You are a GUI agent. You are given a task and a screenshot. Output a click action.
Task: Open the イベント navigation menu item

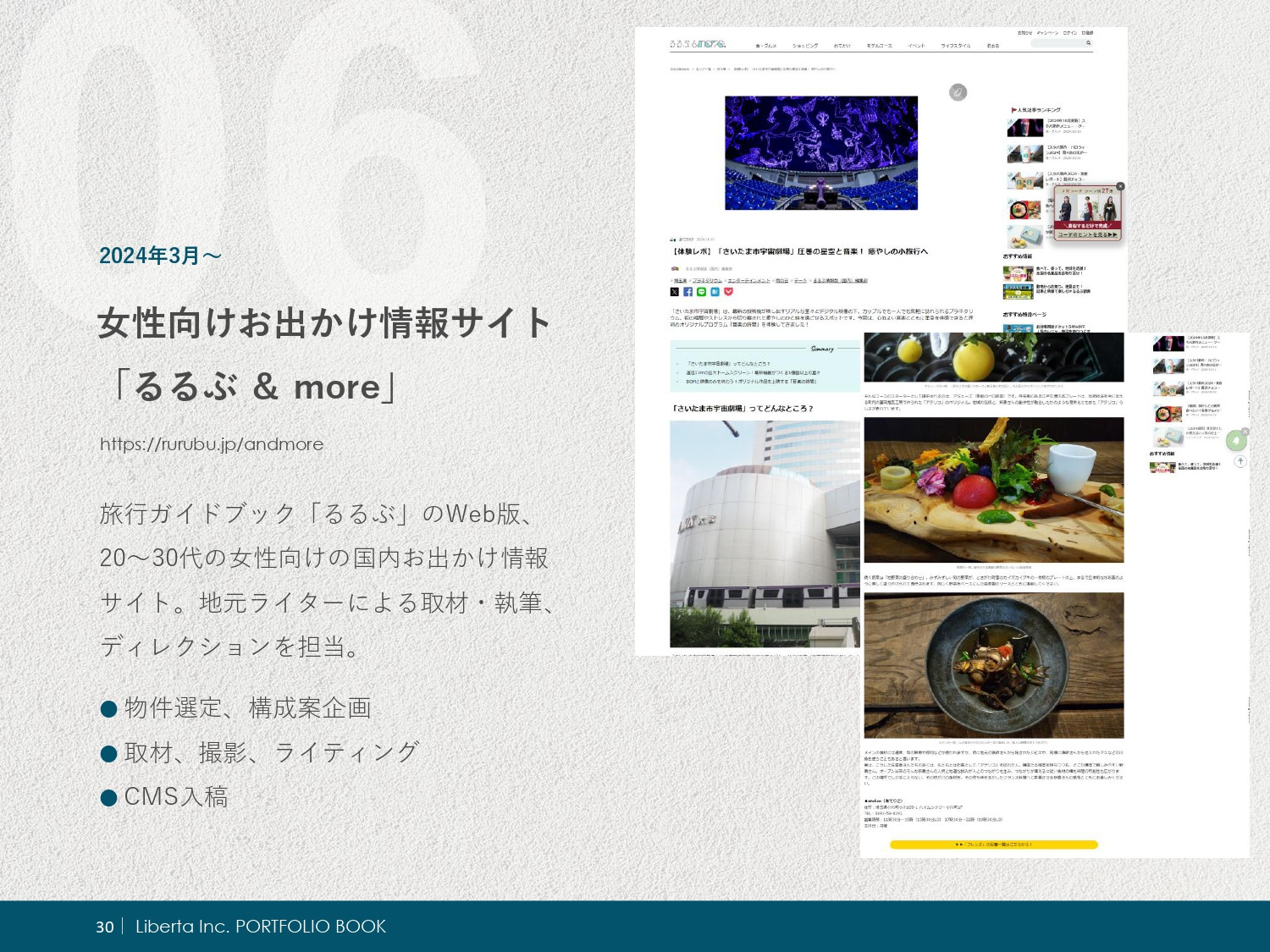(x=916, y=46)
